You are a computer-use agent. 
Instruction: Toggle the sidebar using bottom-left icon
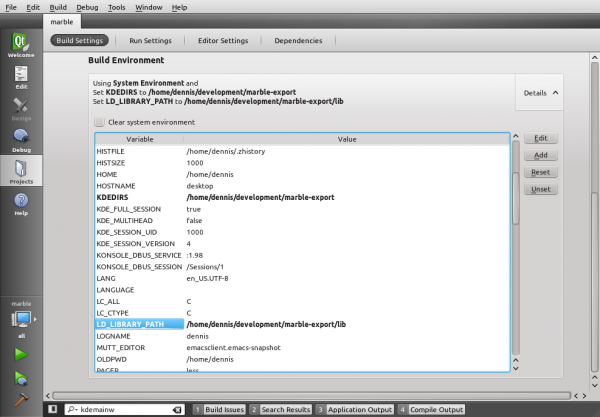click(52, 410)
